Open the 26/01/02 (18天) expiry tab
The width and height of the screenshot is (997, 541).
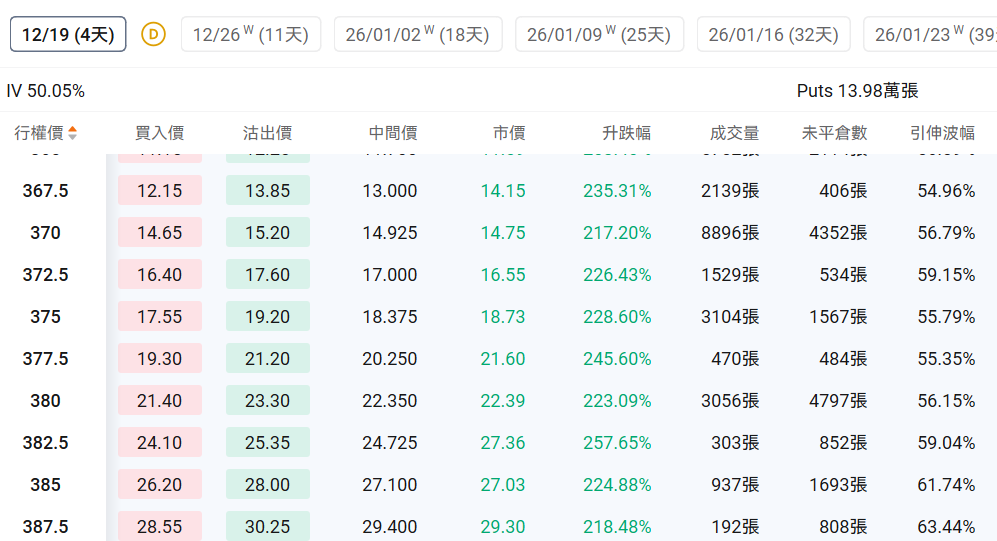pyautogui.click(x=417, y=35)
